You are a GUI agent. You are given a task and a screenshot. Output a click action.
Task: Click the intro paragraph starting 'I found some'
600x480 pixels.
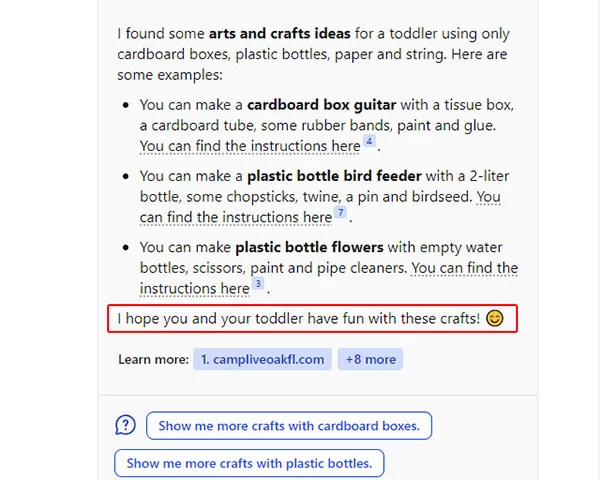313,54
